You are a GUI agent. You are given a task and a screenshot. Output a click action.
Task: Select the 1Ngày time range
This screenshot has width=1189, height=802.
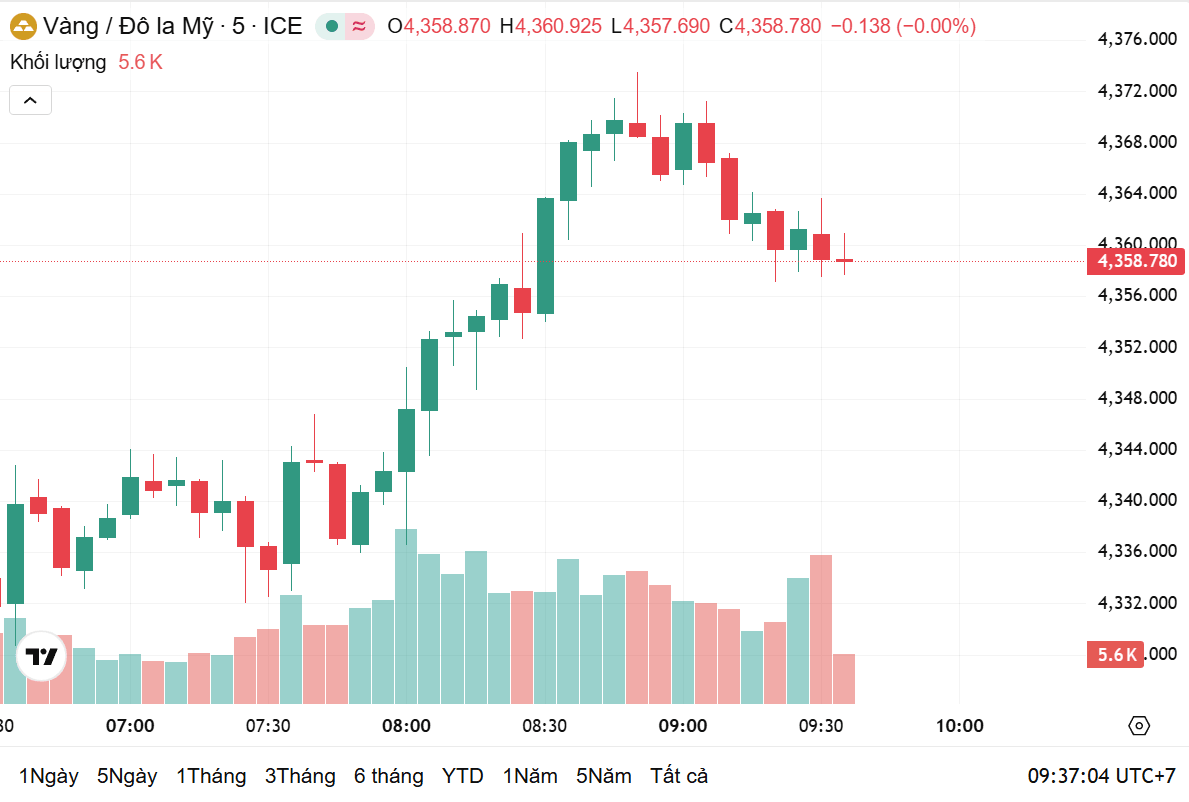pos(49,776)
